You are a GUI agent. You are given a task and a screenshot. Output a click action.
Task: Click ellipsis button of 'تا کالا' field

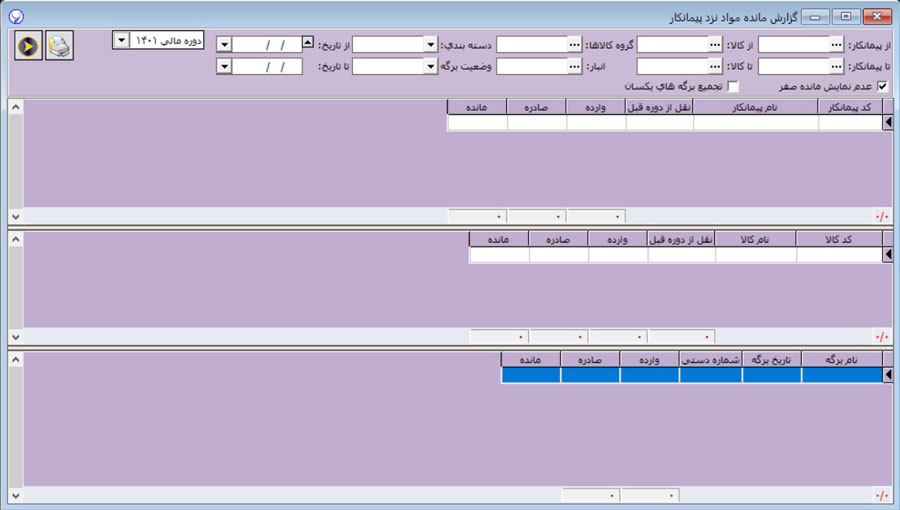click(x=715, y=66)
